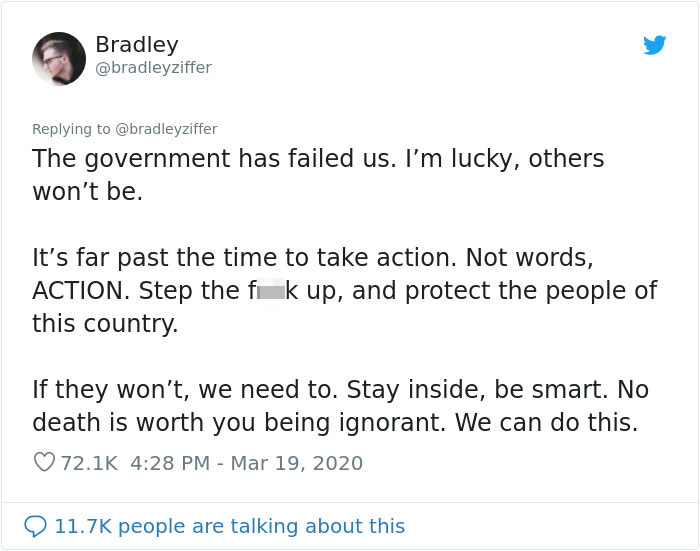Image resolution: width=700 pixels, height=551 pixels.
Task: Click the Twitter bird logo
Action: 655,45
